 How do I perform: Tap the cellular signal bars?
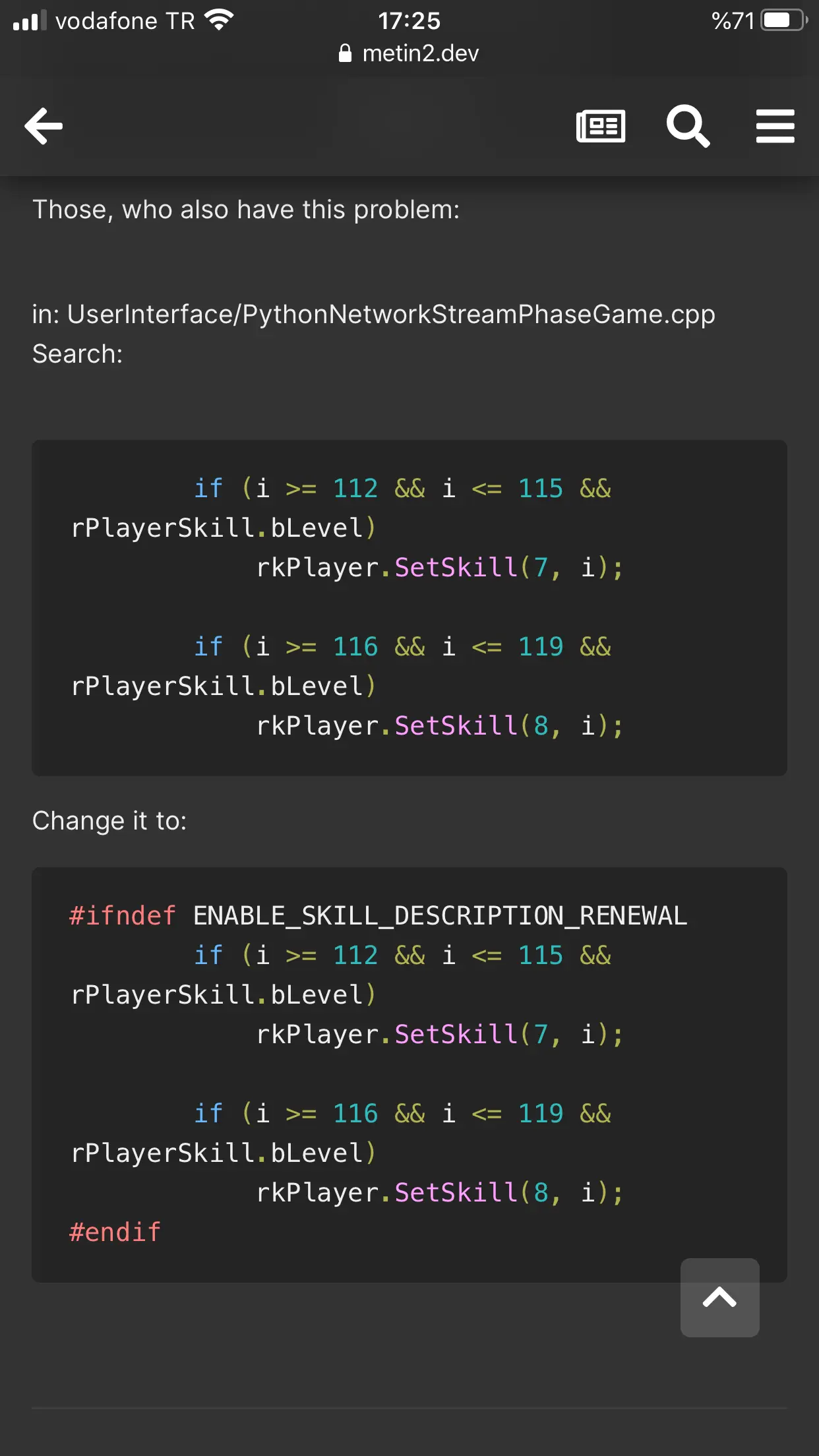coord(30,20)
